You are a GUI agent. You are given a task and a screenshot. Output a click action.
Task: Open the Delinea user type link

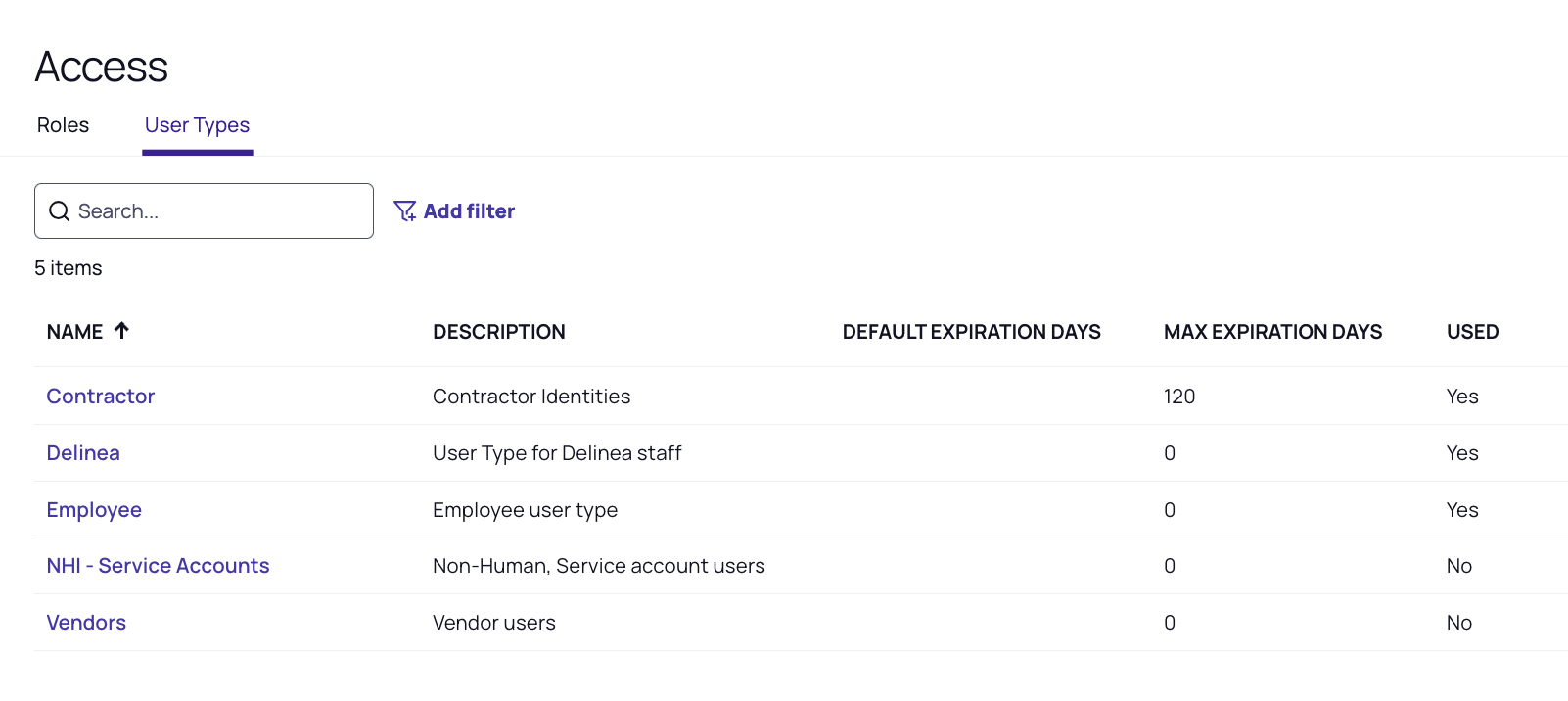pyautogui.click(x=83, y=453)
